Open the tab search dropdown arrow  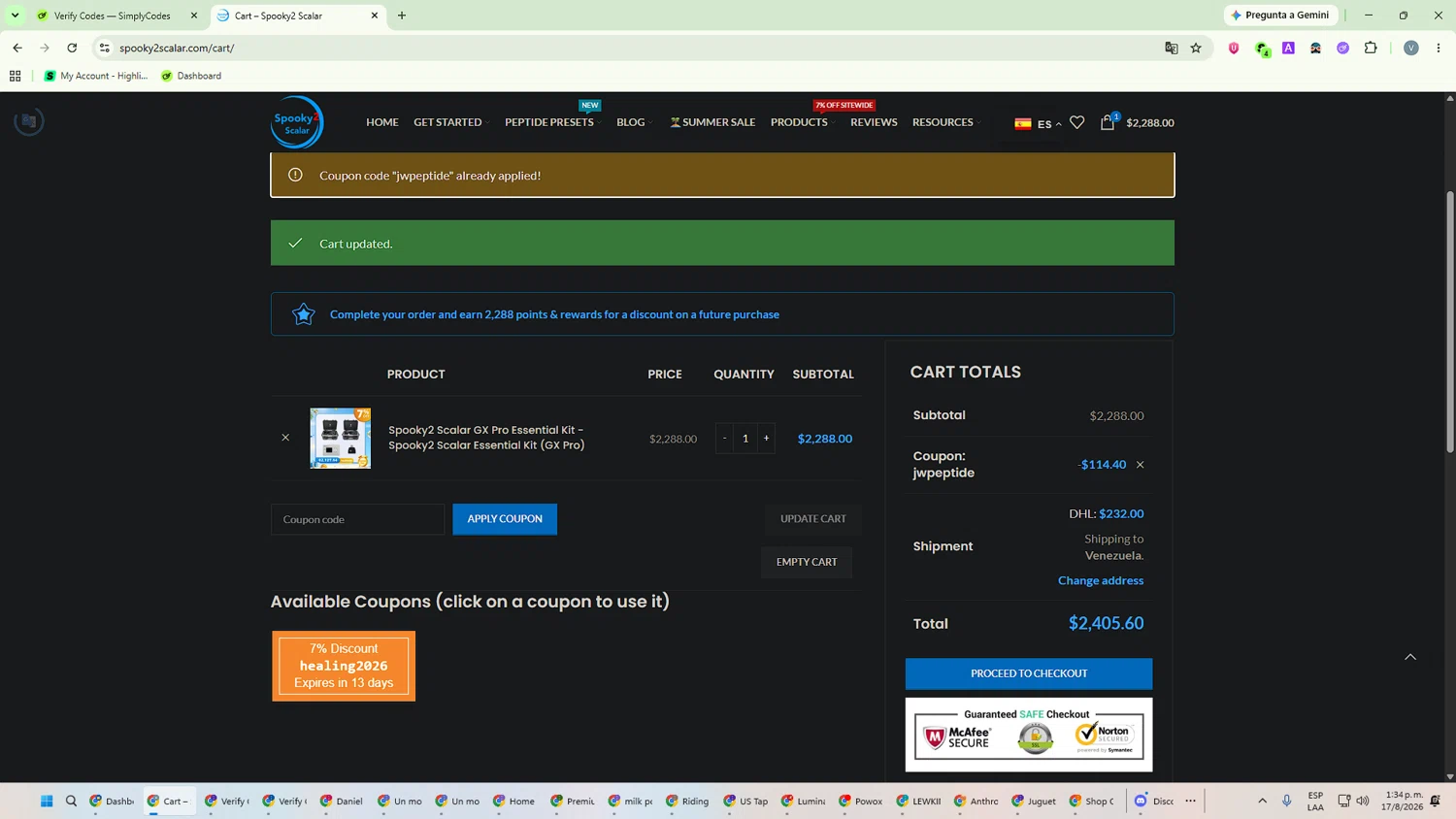coord(16,16)
